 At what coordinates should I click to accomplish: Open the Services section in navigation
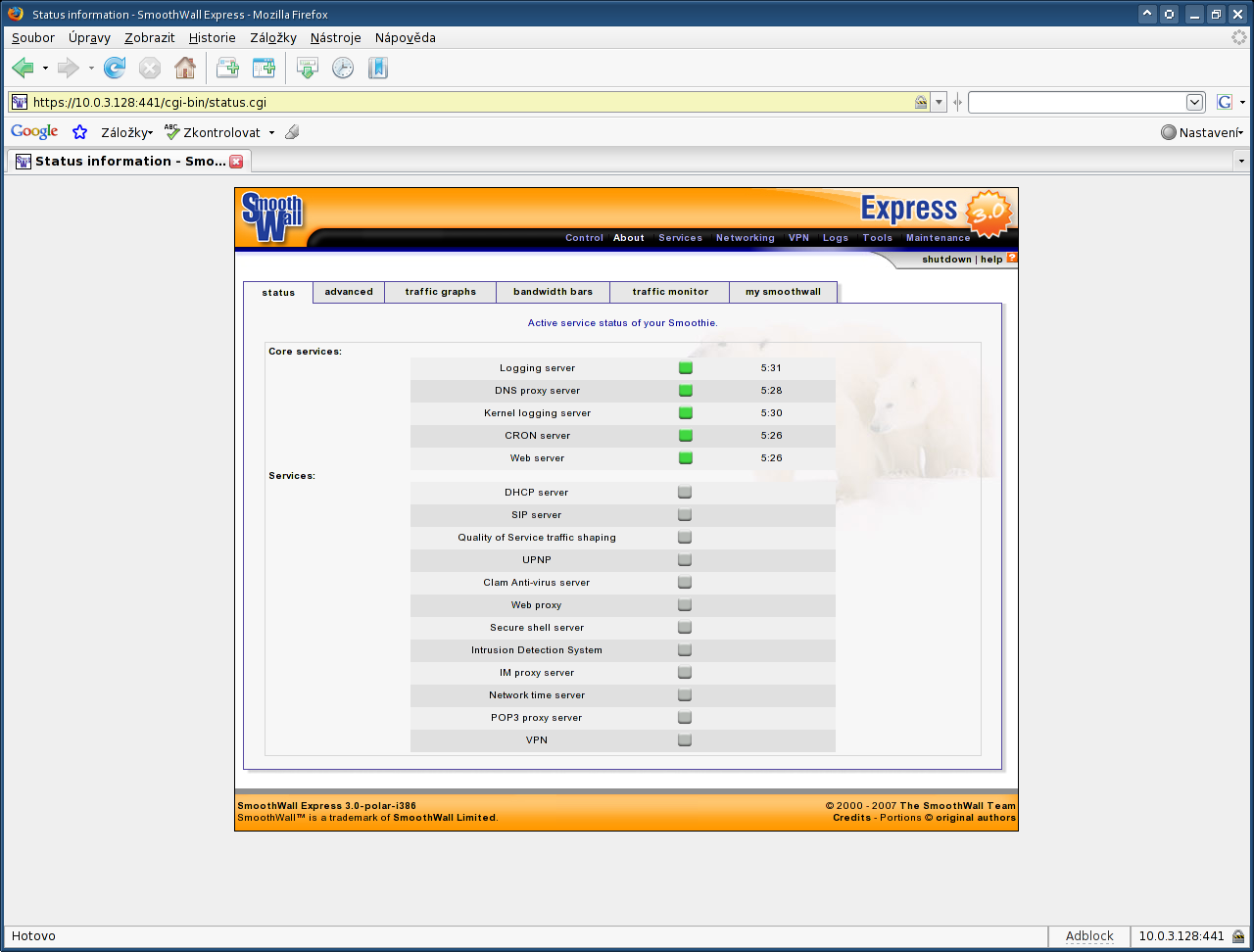pyautogui.click(x=680, y=238)
